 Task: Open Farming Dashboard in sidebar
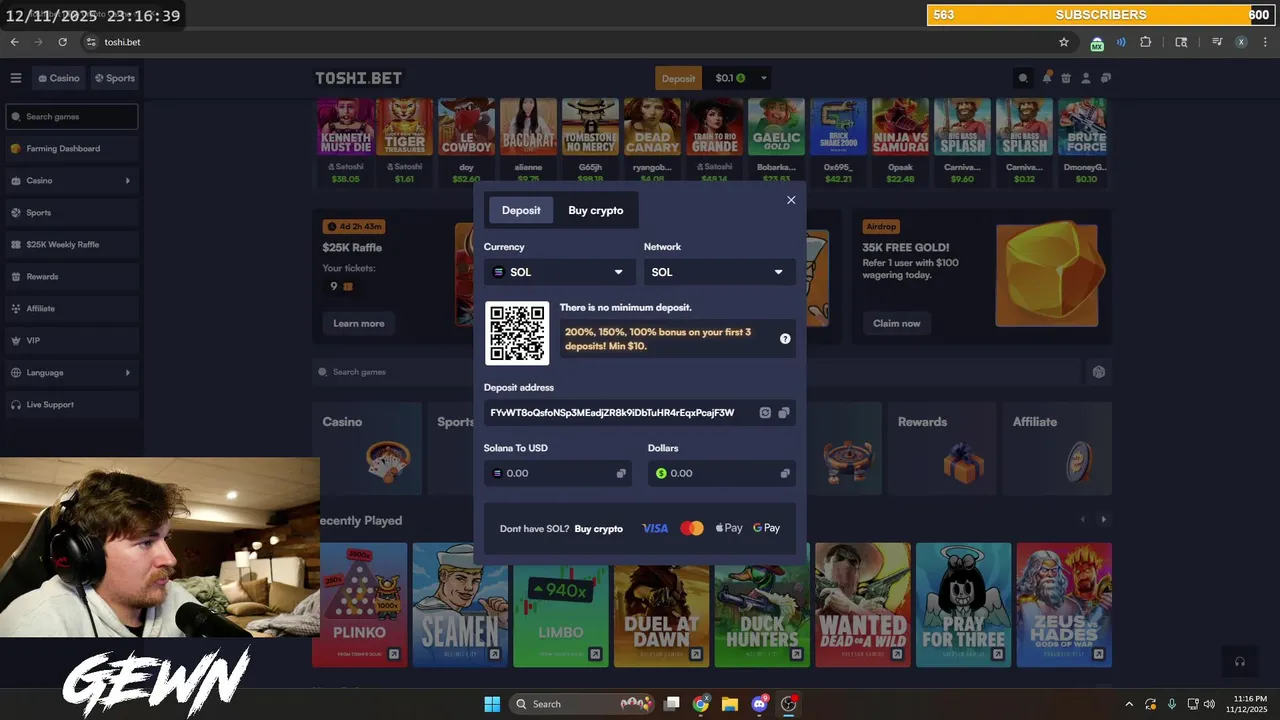(x=72, y=149)
